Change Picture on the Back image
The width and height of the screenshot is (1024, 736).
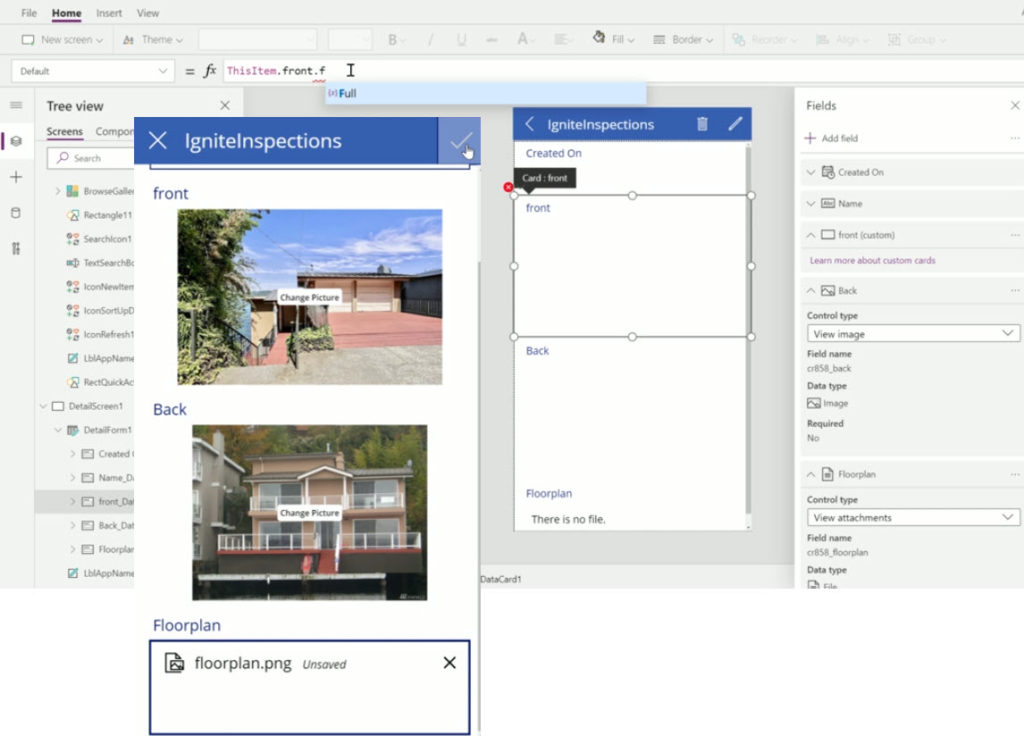310,513
